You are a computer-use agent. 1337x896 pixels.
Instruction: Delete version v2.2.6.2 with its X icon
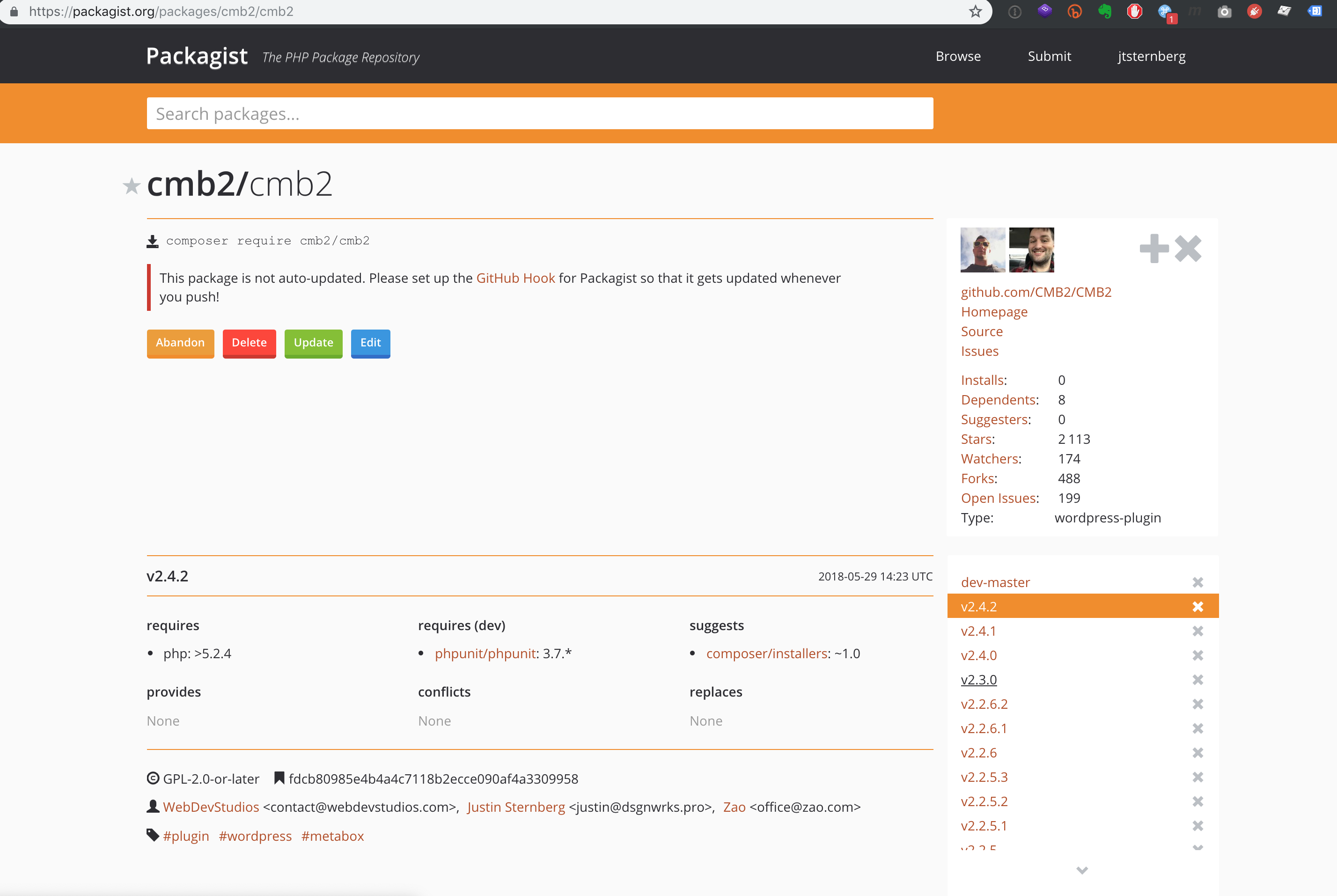point(1198,704)
